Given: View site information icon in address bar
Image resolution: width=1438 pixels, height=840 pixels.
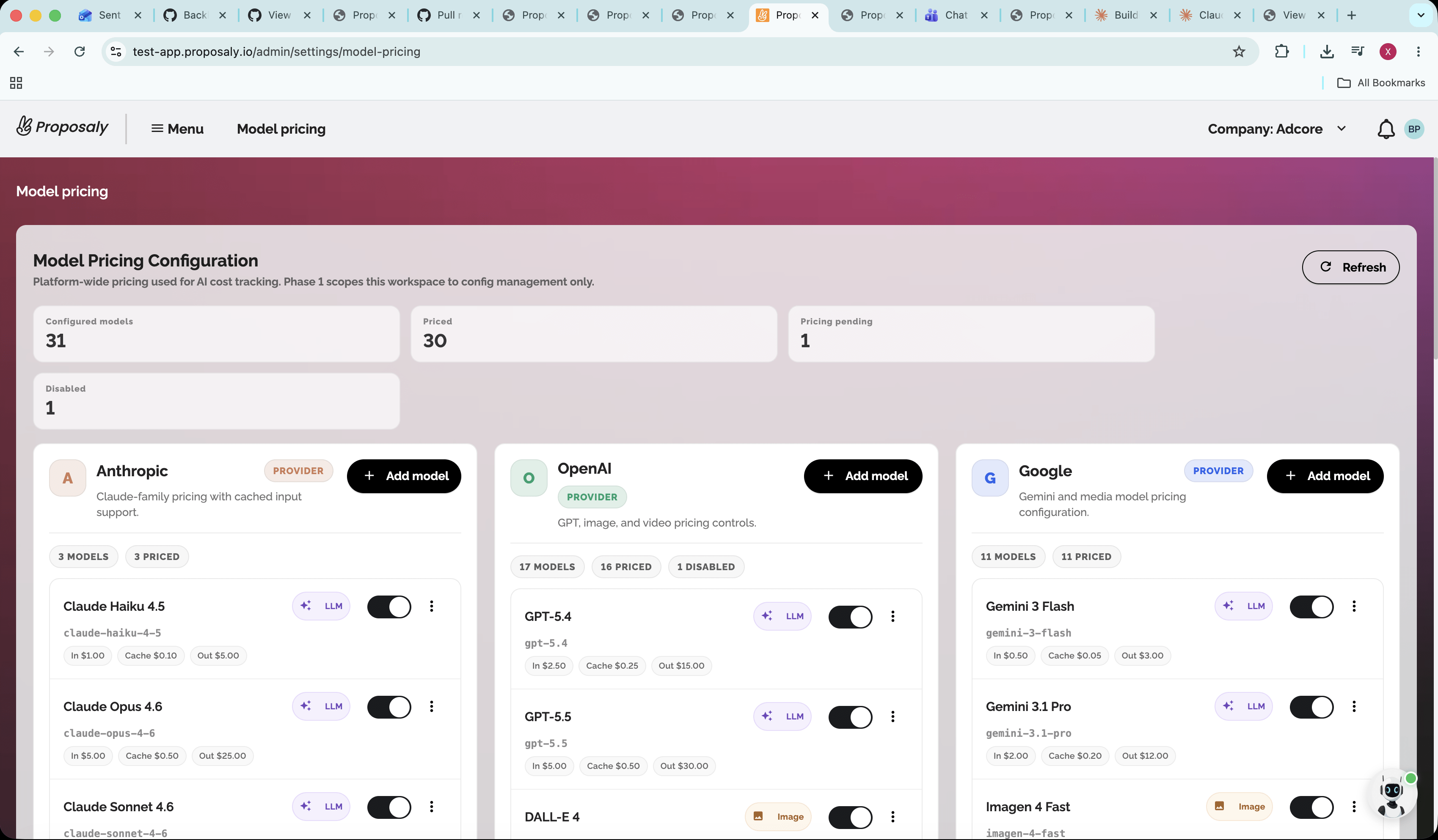Looking at the screenshot, I should coord(116,52).
